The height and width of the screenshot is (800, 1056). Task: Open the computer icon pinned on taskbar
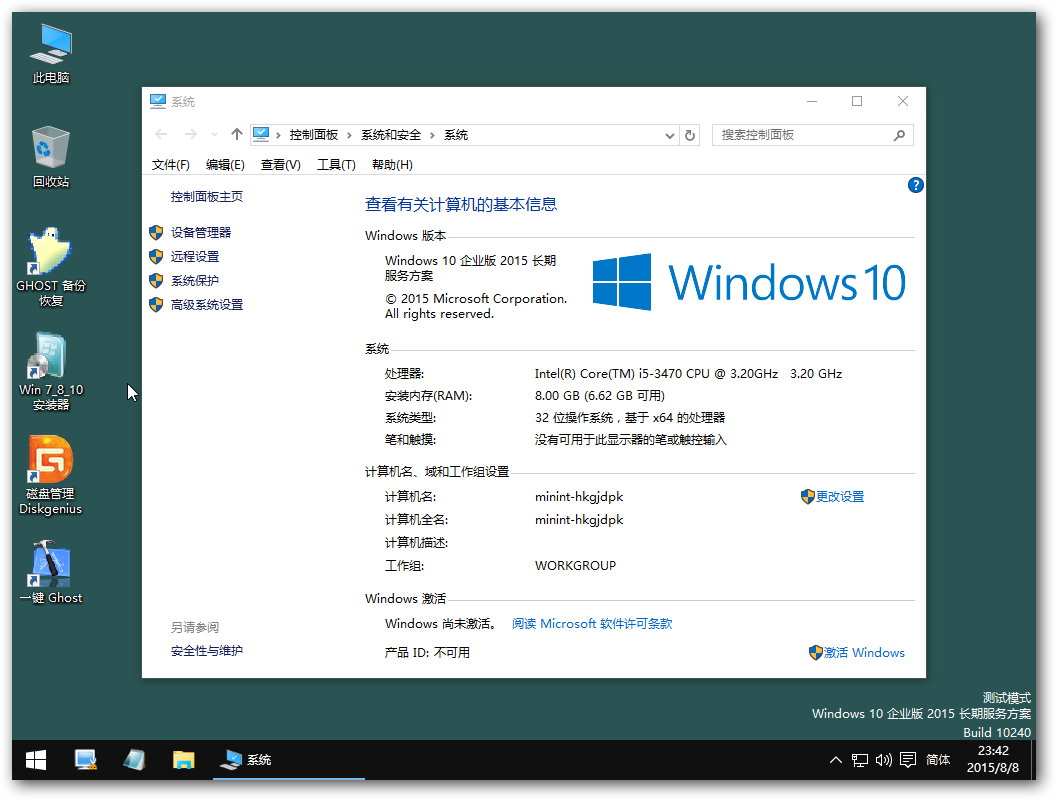(86, 760)
